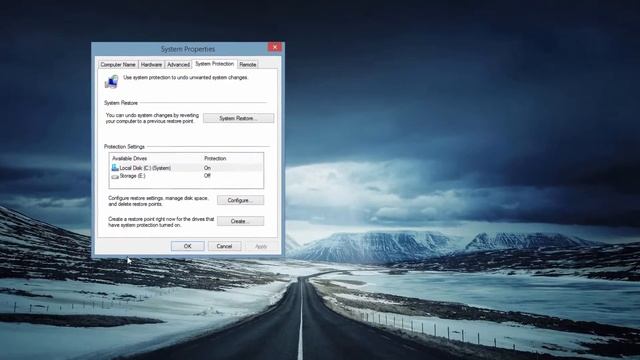640x360 pixels.
Task: Select the Local Disk (C:) (System) row
Action: pos(186,168)
